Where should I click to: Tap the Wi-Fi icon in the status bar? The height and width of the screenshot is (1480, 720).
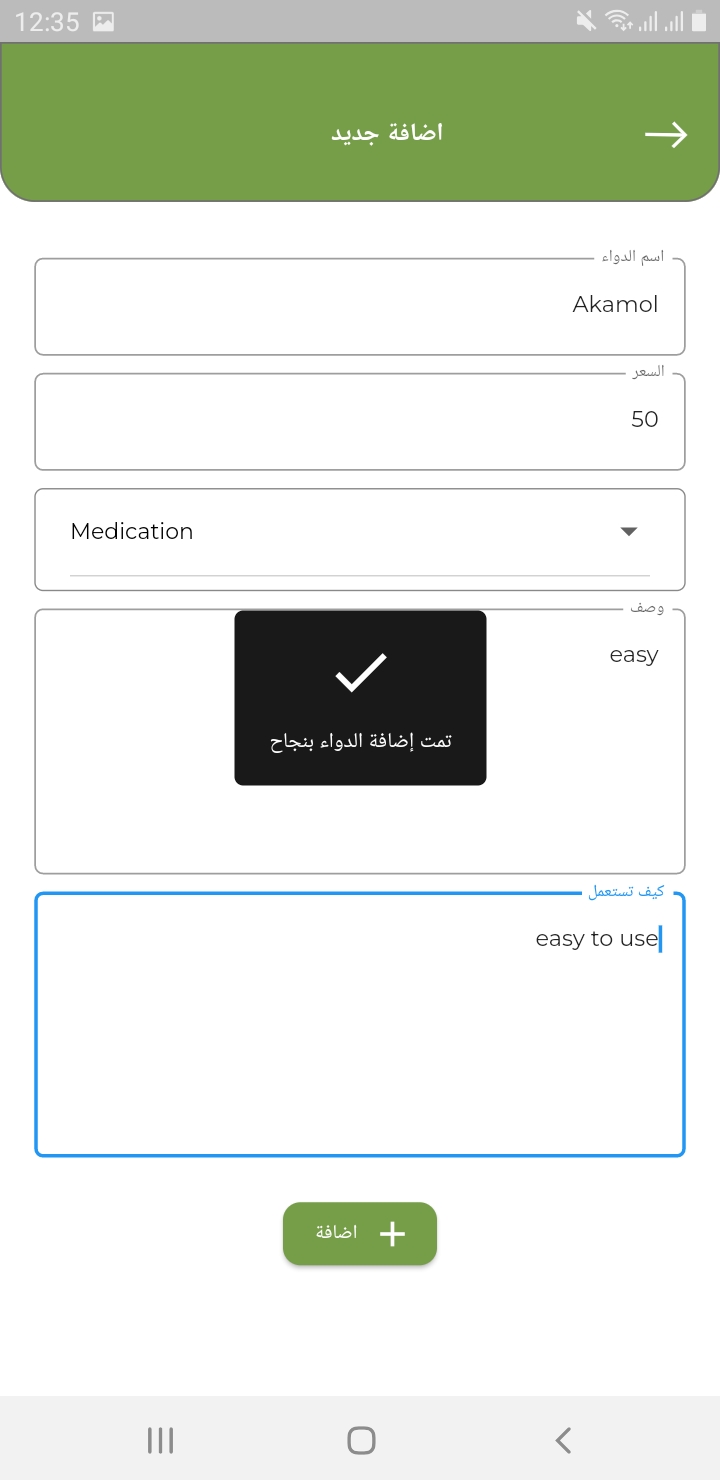[x=617, y=18]
